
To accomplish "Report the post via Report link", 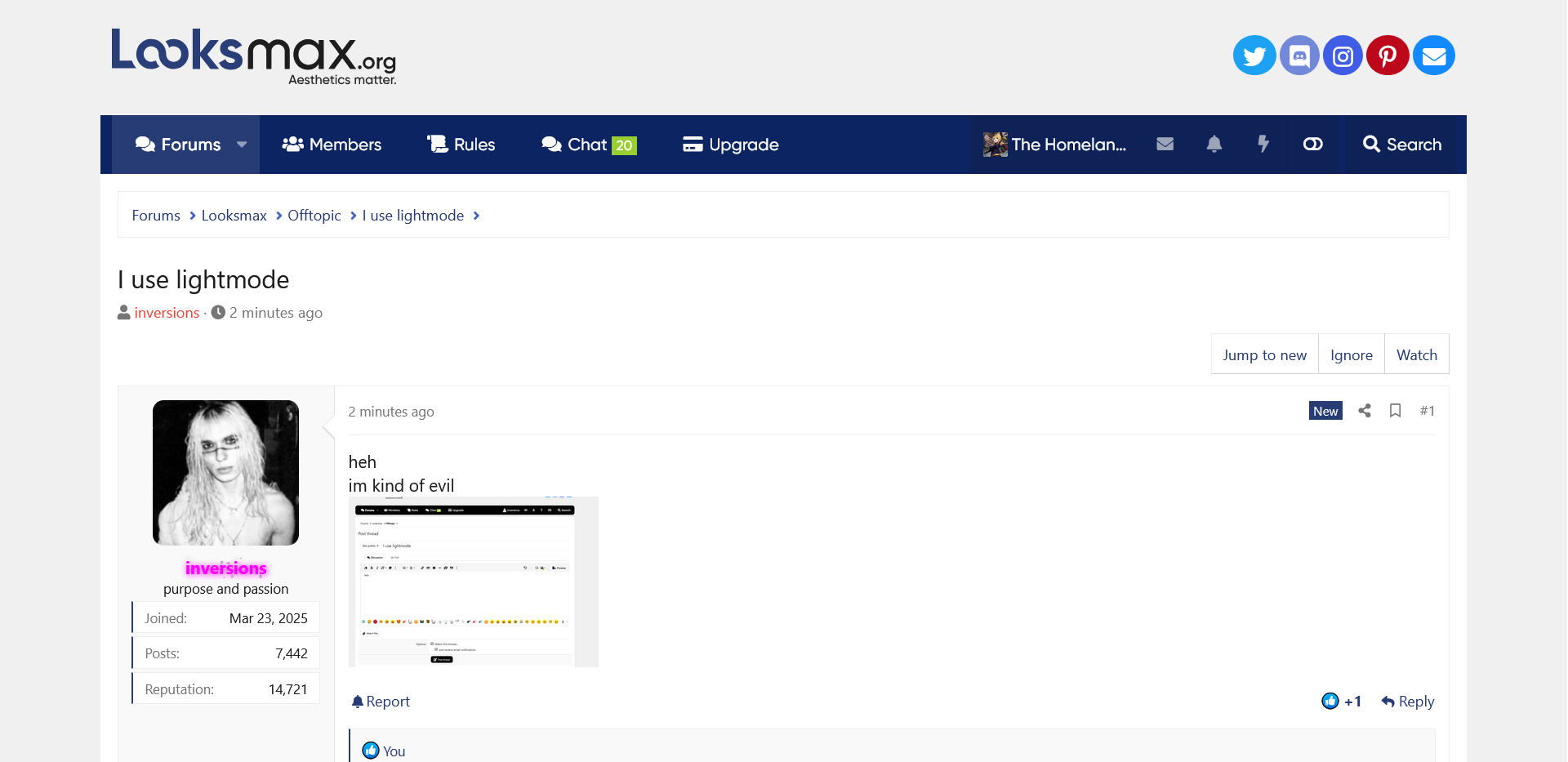I will click(381, 702).
